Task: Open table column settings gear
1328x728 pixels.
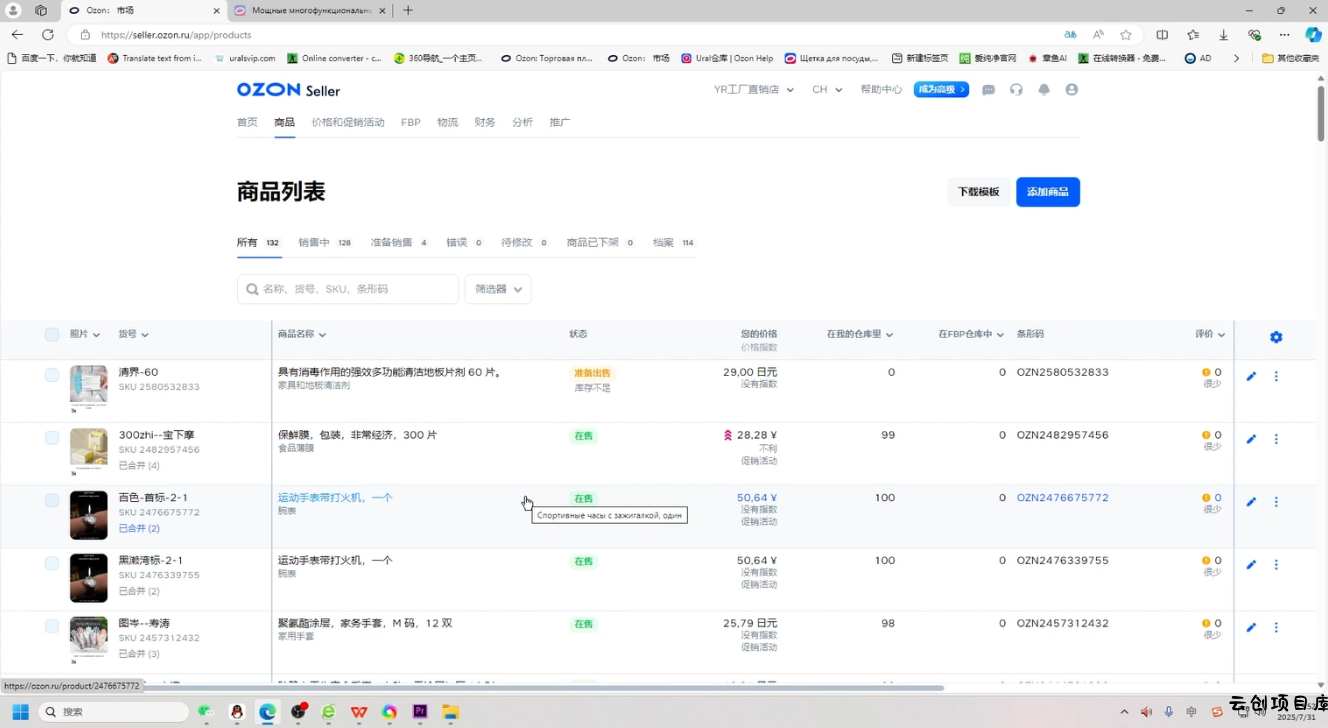Action: pyautogui.click(x=1276, y=338)
